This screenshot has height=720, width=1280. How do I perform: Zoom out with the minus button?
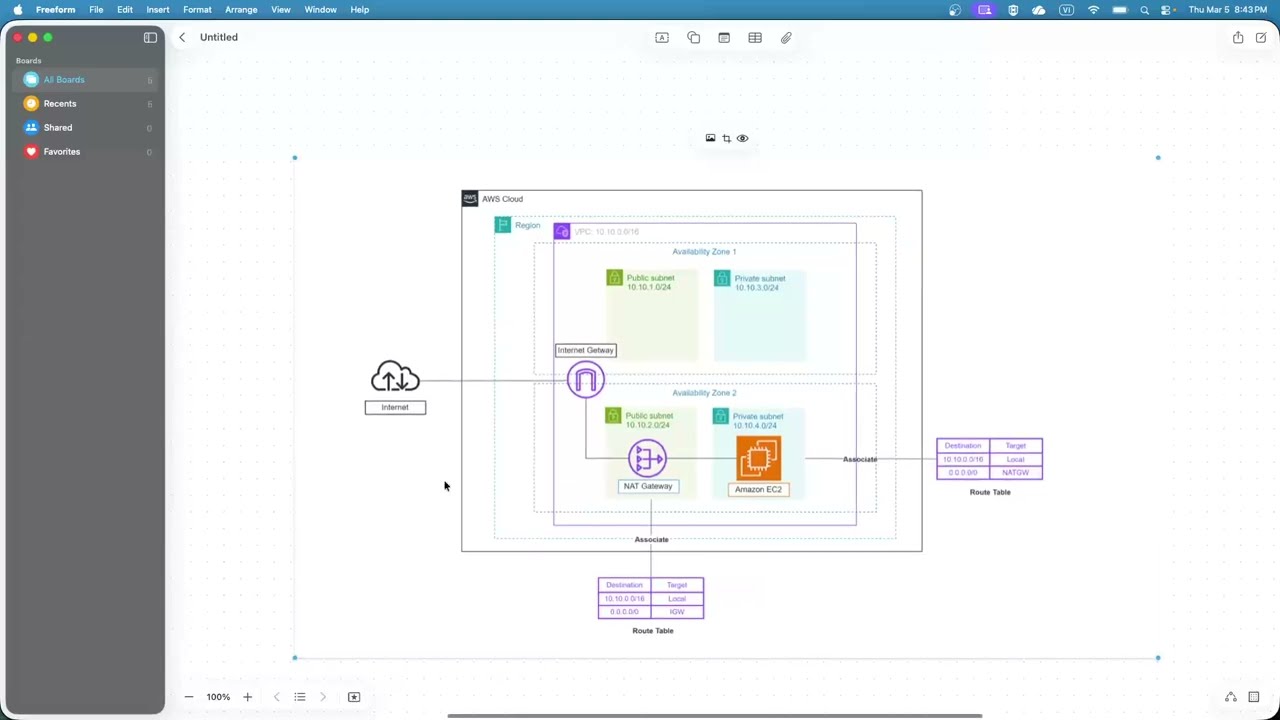pyautogui.click(x=189, y=697)
